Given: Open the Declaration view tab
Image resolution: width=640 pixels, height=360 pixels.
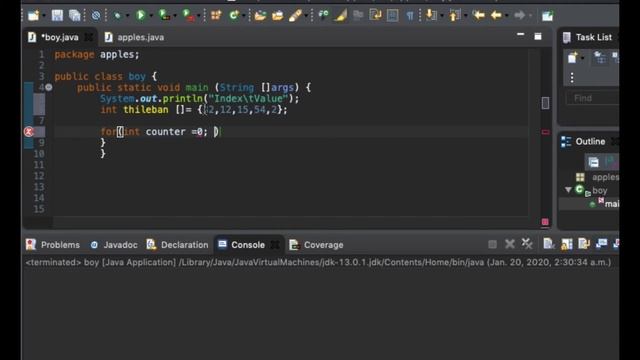Looking at the screenshot, I should 178,244.
